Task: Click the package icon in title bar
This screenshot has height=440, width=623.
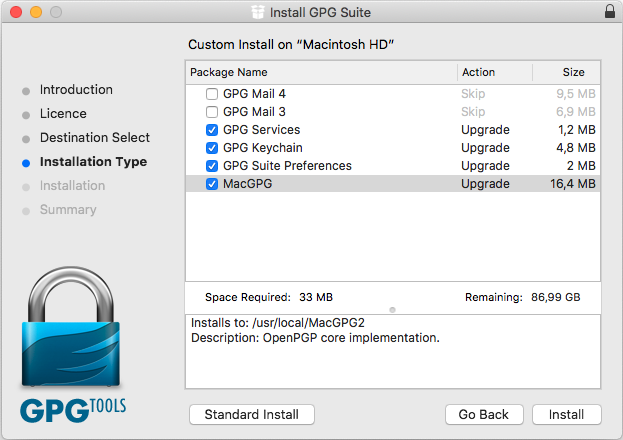Action: click(257, 12)
